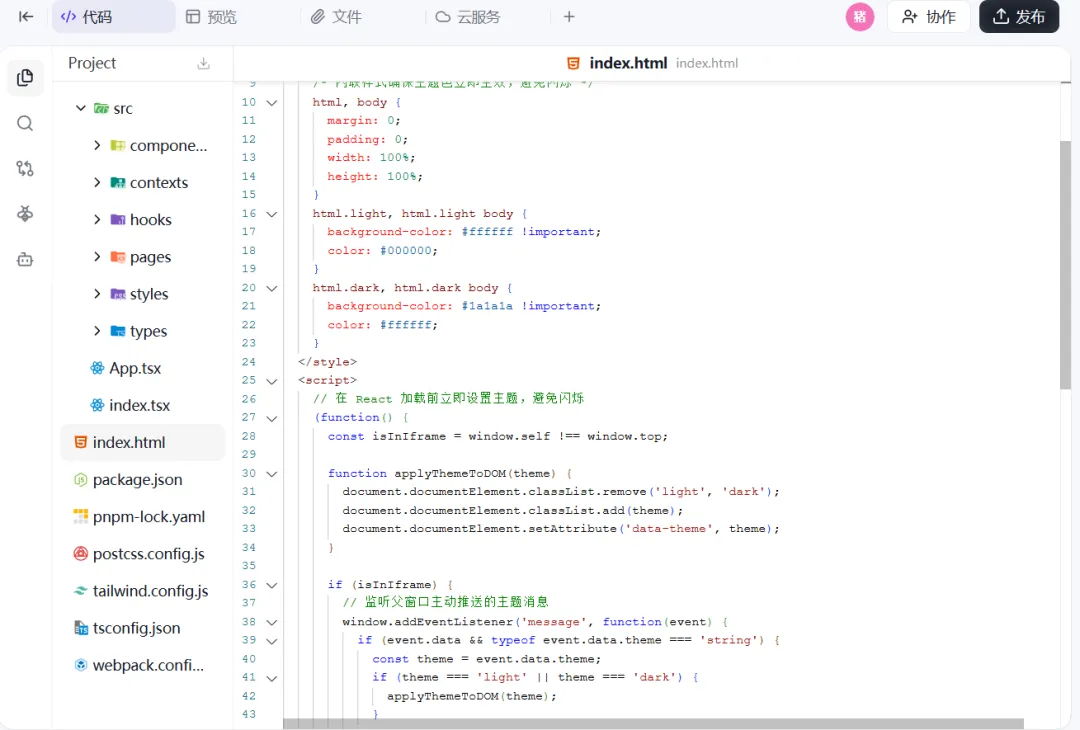Click the webpack config file icon
1080x730 pixels.
tap(81, 665)
